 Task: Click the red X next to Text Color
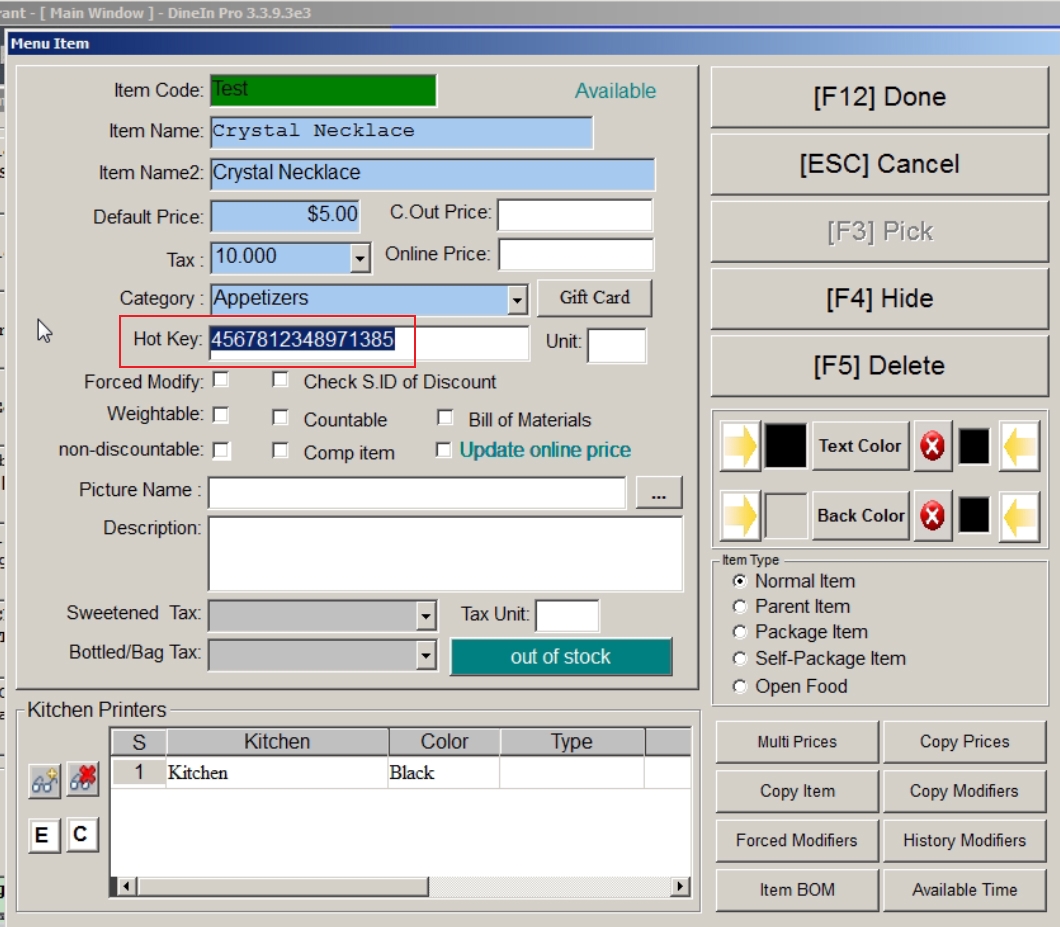tap(932, 446)
